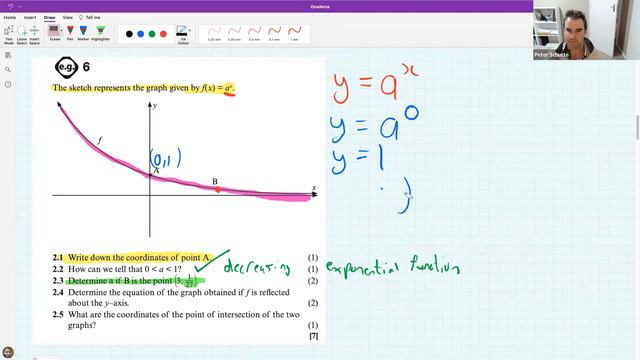The height and width of the screenshot is (360, 640).
Task: Select the Pen tool
Action: point(70,33)
